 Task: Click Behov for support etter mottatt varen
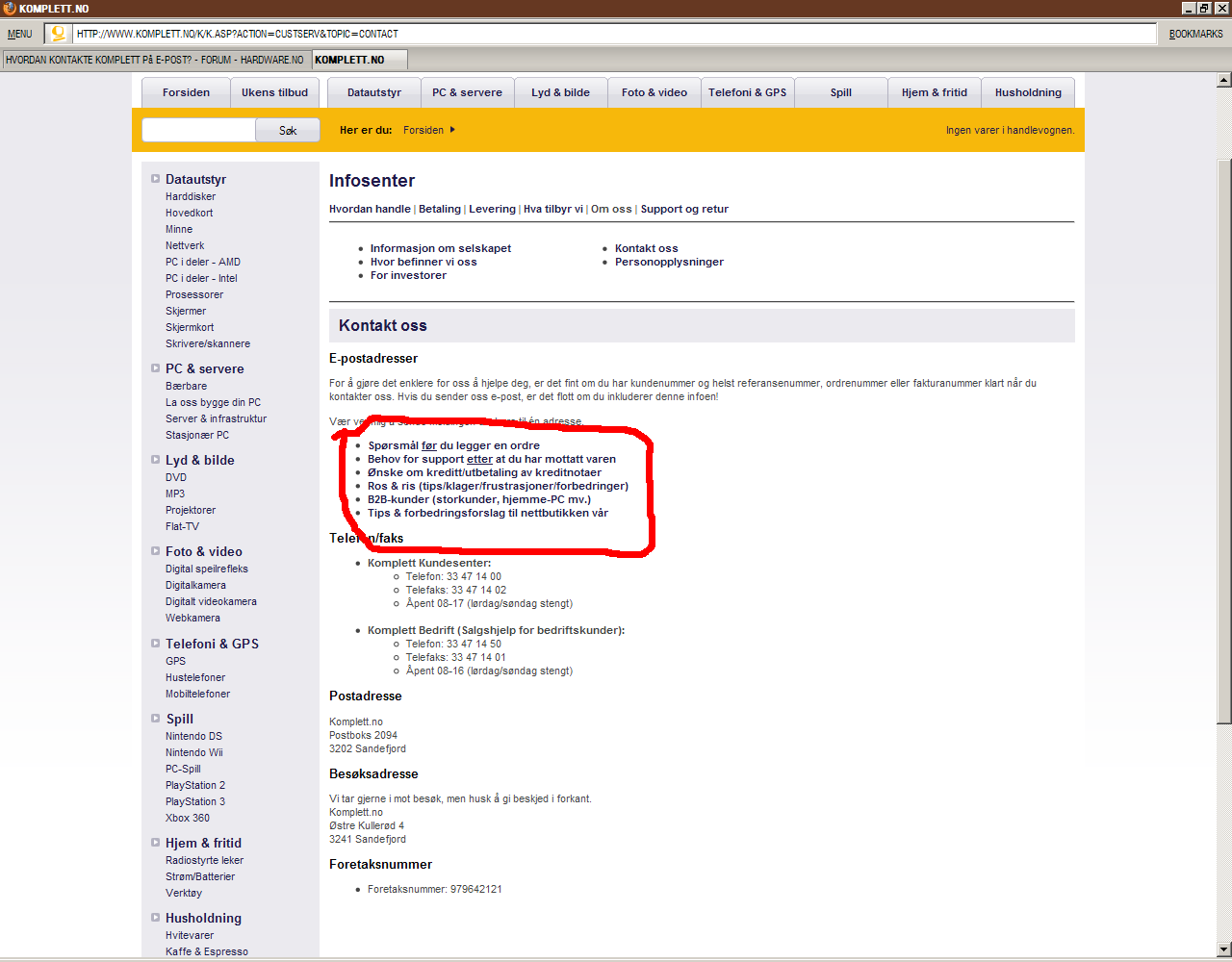pyautogui.click(x=492, y=459)
